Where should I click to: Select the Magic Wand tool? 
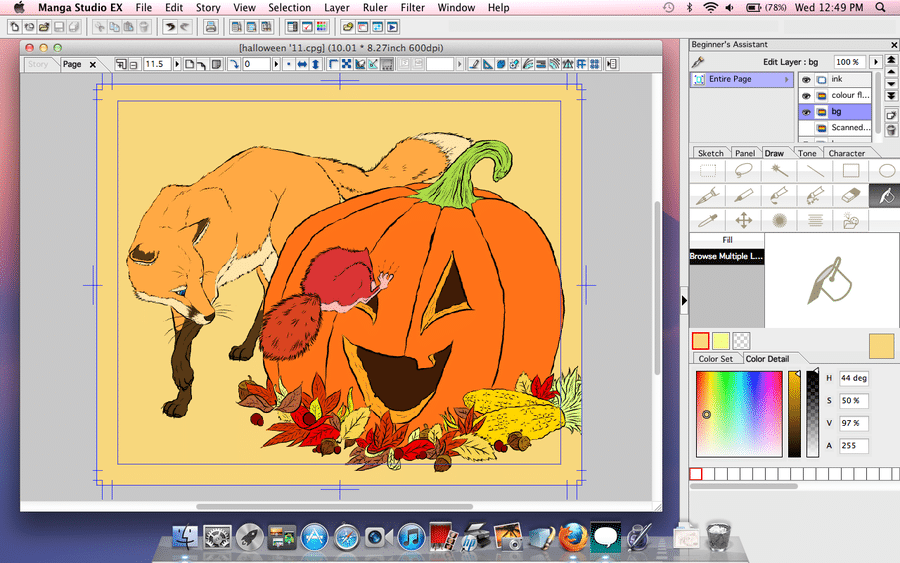(779, 170)
